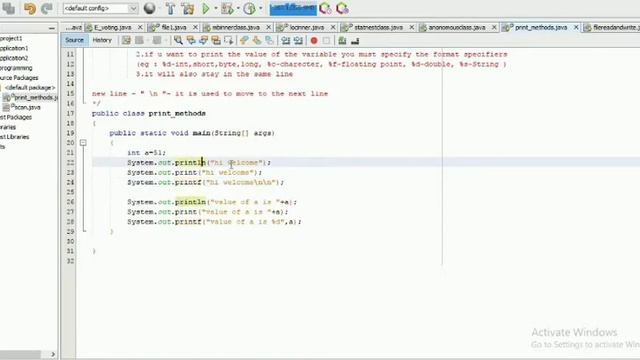Undo the last edit

tap(30, 8)
